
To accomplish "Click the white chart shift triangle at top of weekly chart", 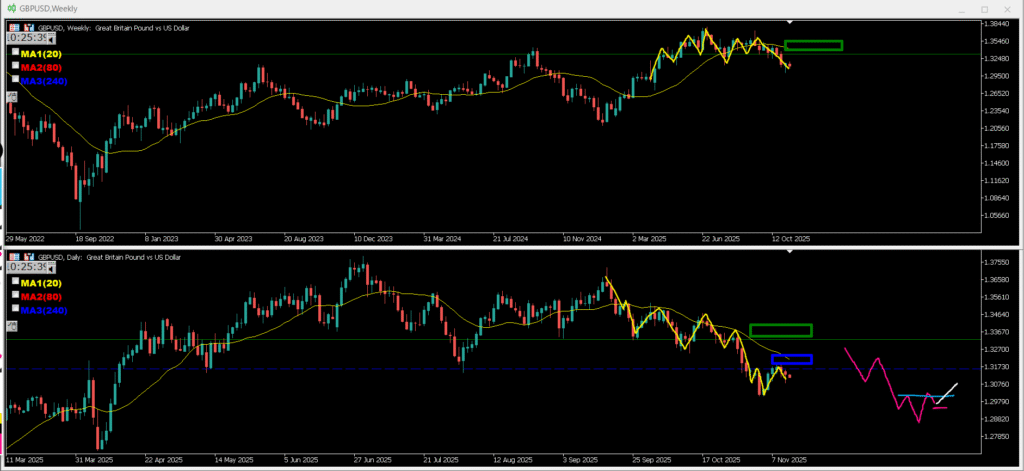I will [791, 20].
